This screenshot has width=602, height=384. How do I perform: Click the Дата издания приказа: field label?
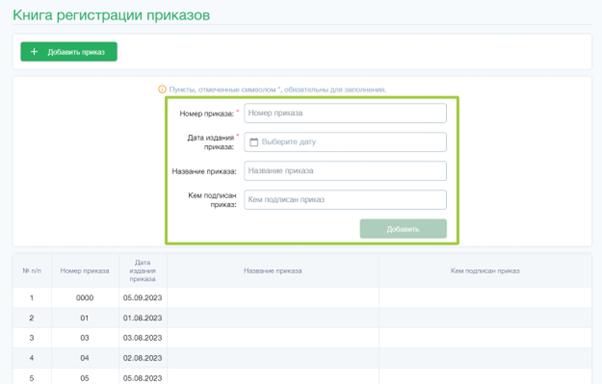click(211, 142)
